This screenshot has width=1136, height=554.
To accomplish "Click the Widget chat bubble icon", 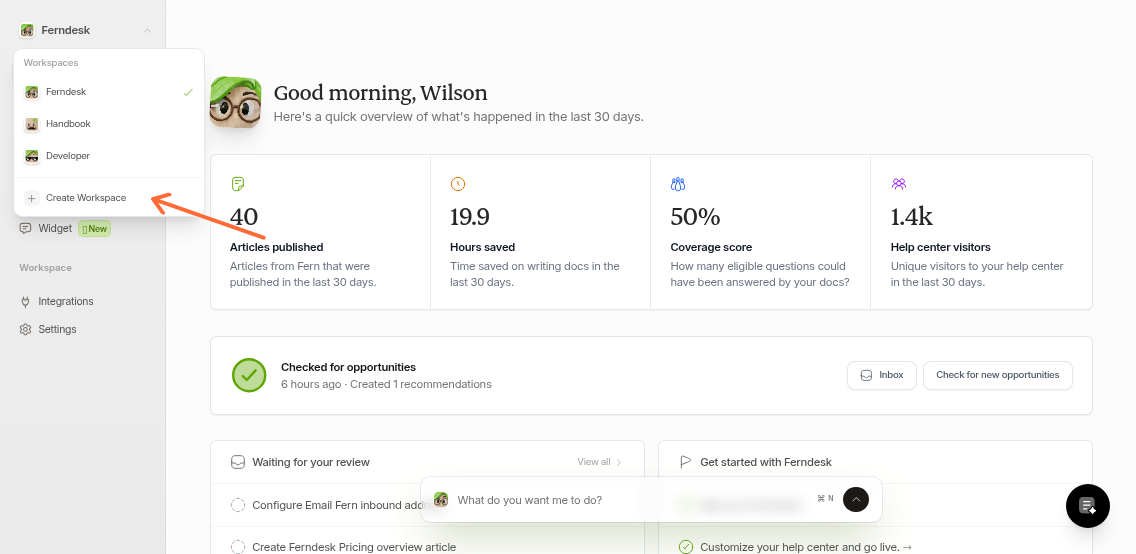I will pyautogui.click(x=26, y=228).
